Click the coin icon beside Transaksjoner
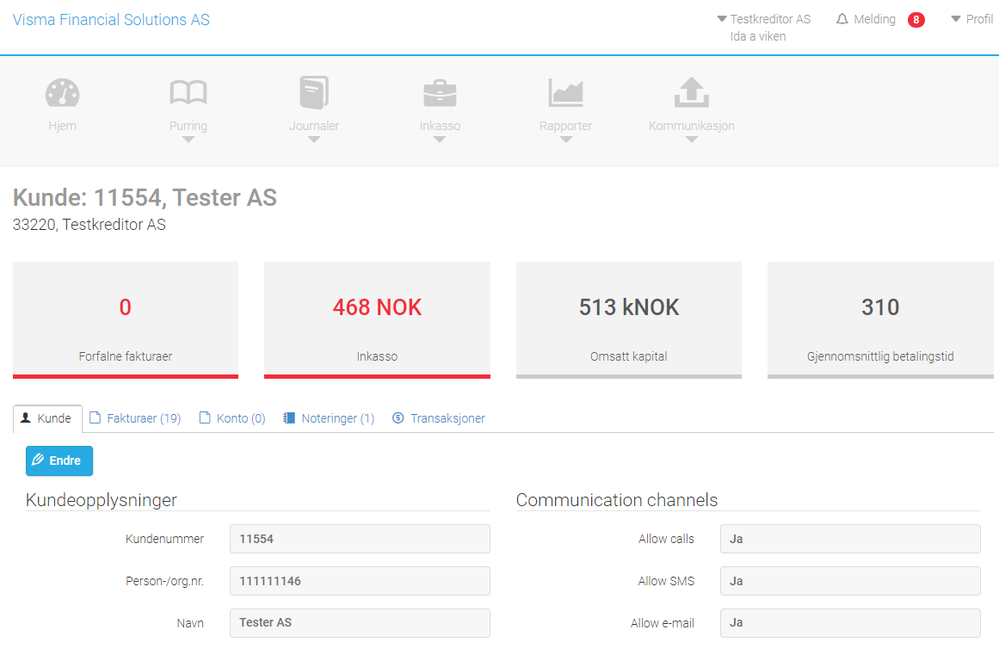This screenshot has width=999, height=662. 398,418
